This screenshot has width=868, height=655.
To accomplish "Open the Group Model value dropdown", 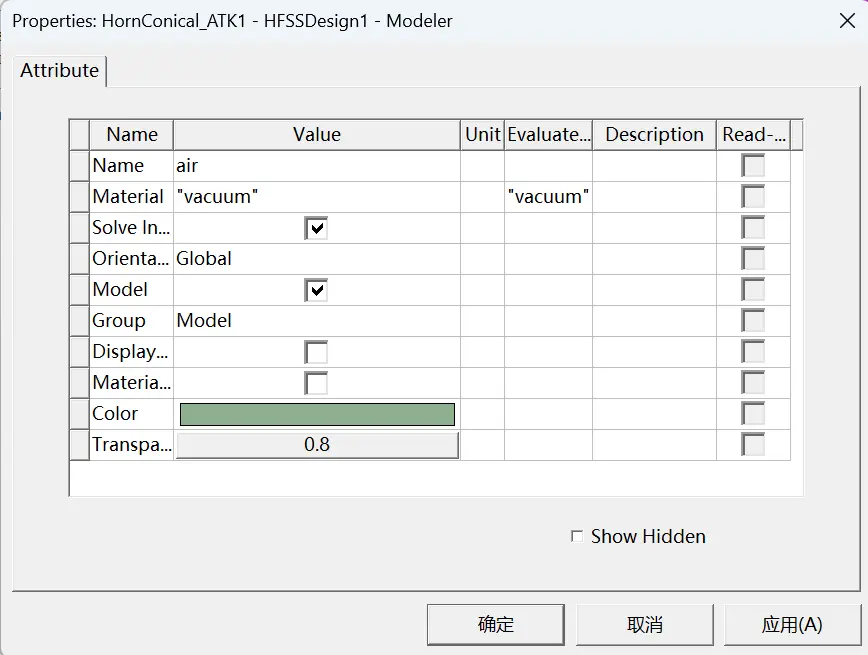I will [x=317, y=321].
